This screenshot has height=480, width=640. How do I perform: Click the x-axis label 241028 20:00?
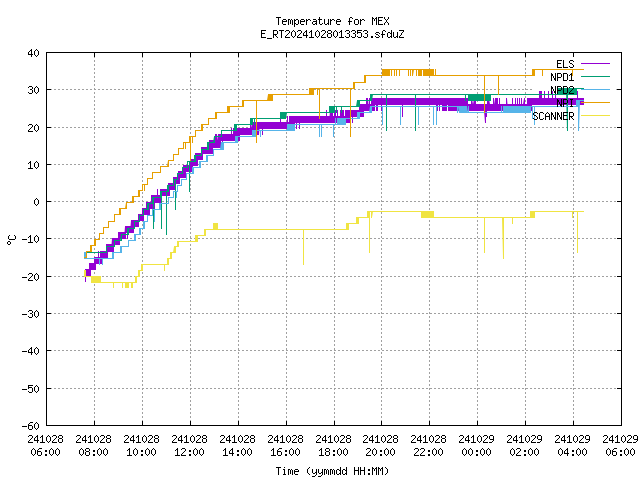[381, 445]
